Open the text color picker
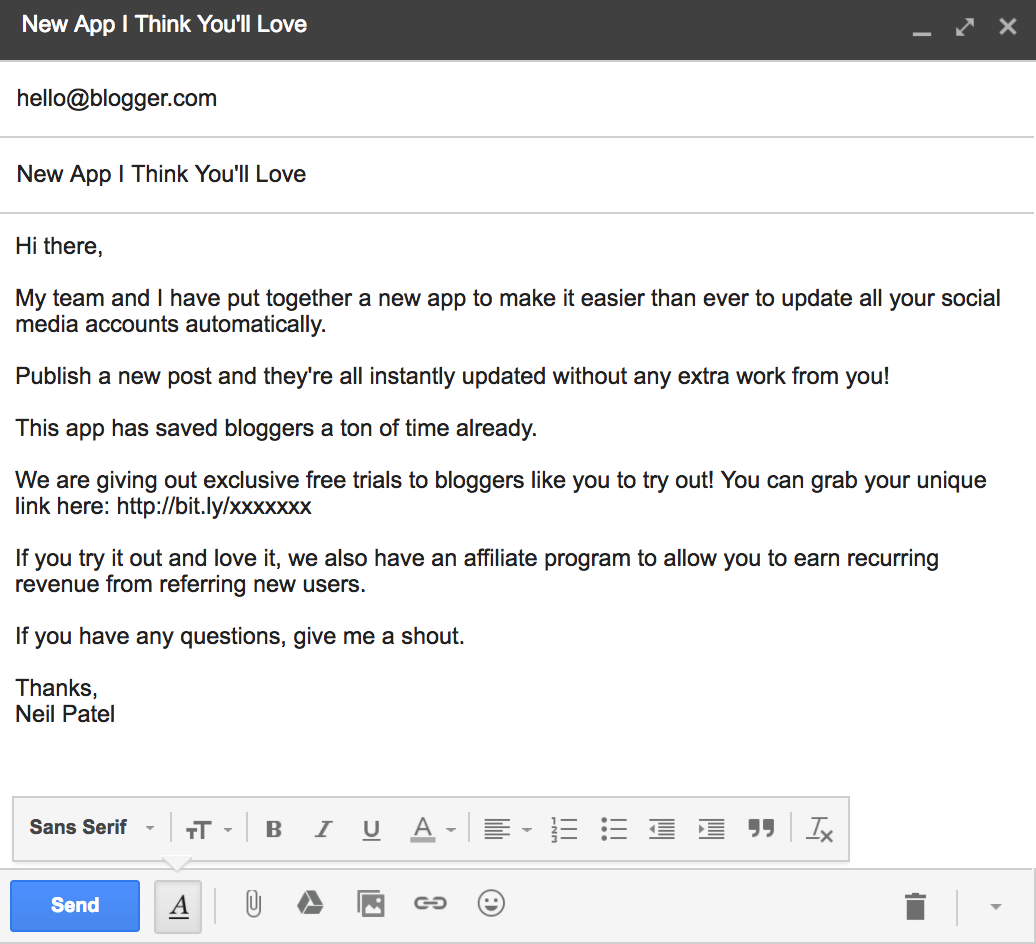 432,829
